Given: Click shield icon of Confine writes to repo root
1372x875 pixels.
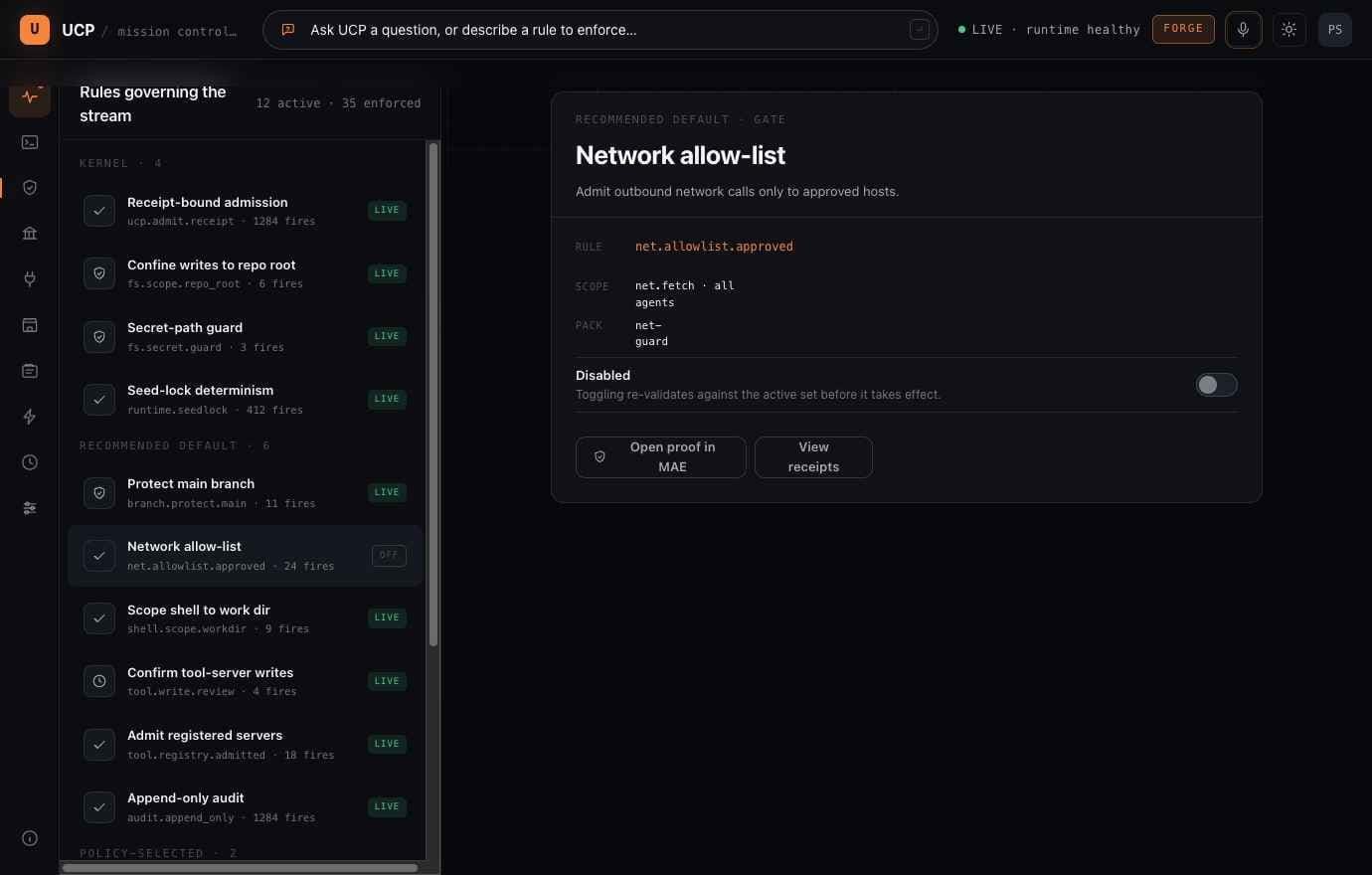Looking at the screenshot, I should (99, 273).
